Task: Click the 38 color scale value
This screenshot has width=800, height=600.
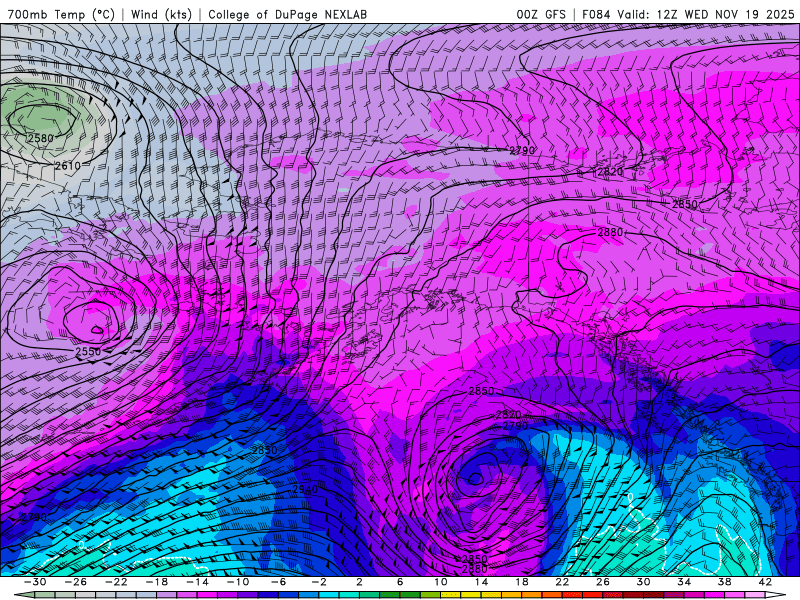Action: coord(724,582)
